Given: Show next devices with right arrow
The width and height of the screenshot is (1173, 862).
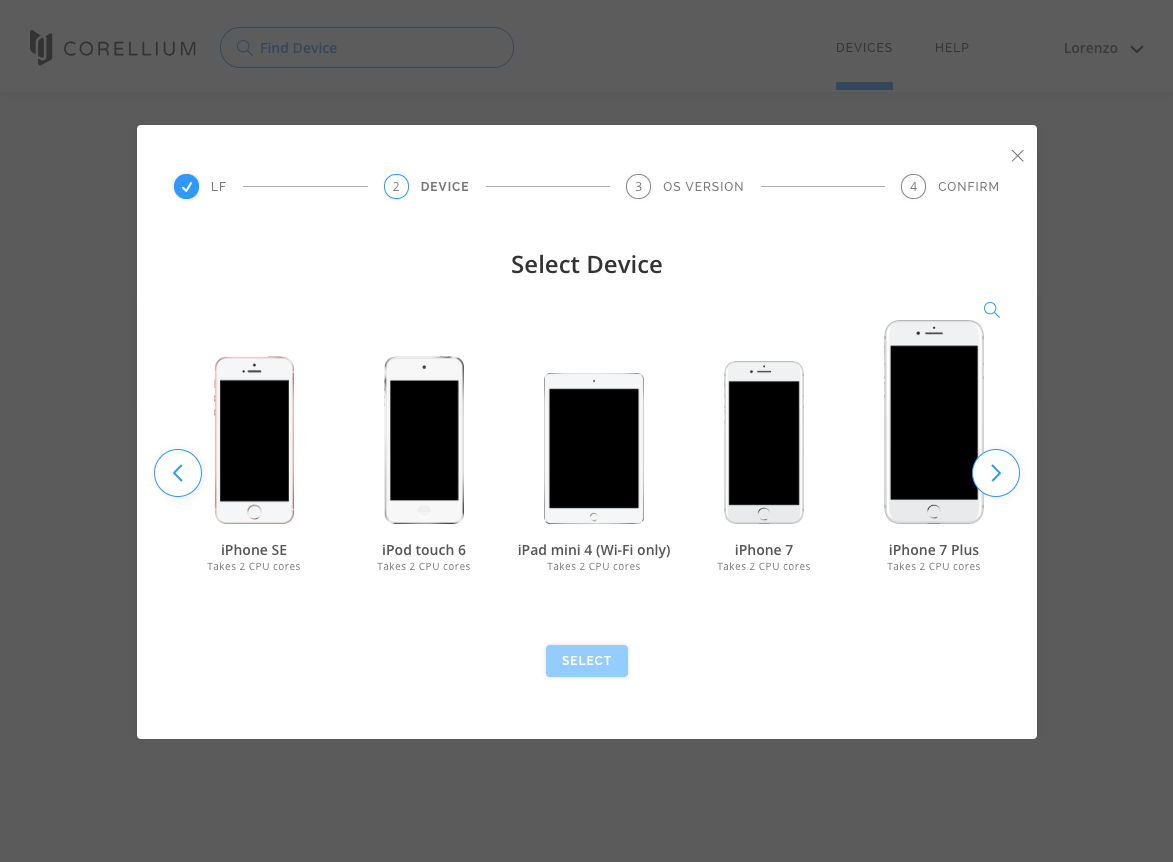Looking at the screenshot, I should pos(996,473).
